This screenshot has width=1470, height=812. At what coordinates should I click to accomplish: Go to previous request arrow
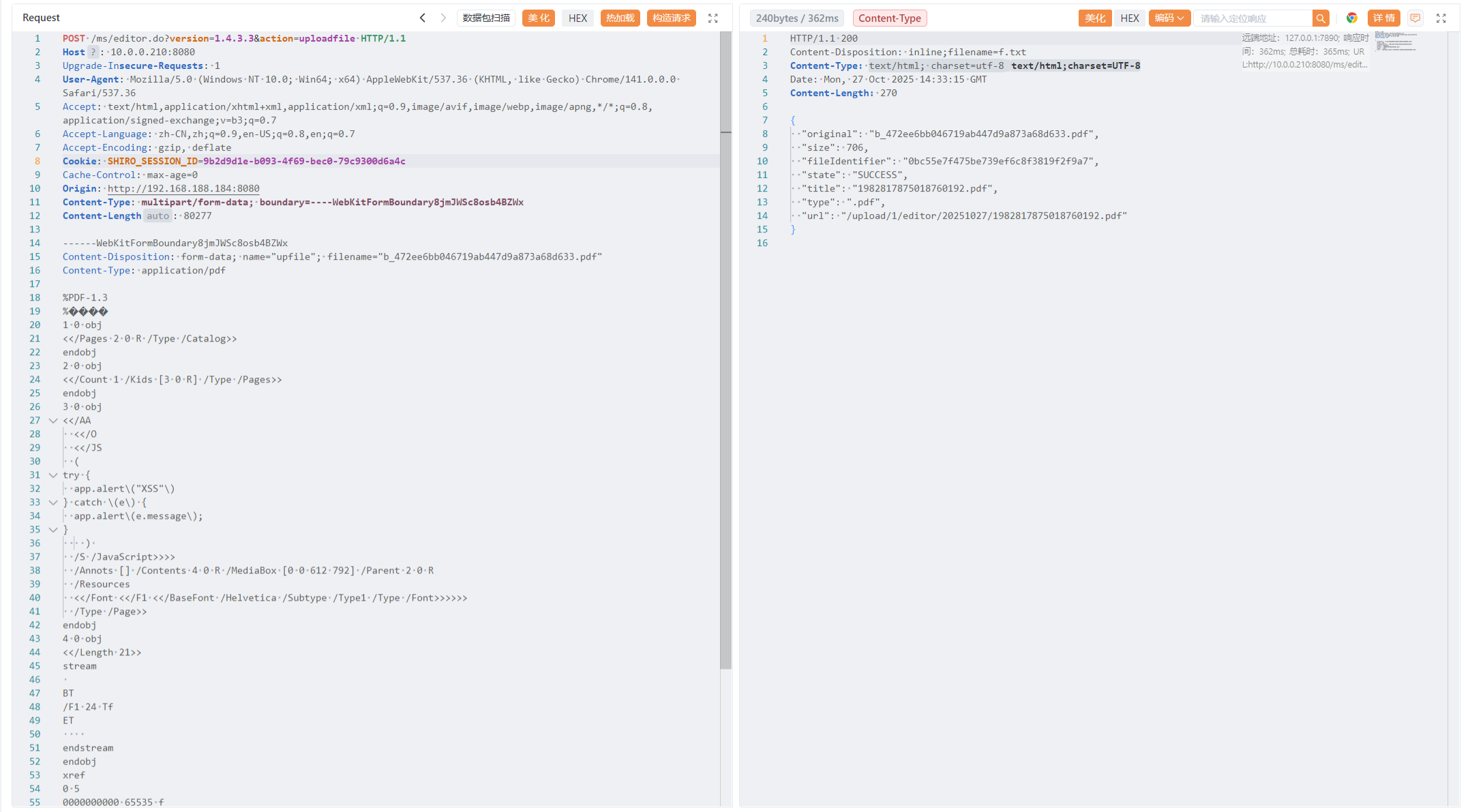(x=423, y=18)
